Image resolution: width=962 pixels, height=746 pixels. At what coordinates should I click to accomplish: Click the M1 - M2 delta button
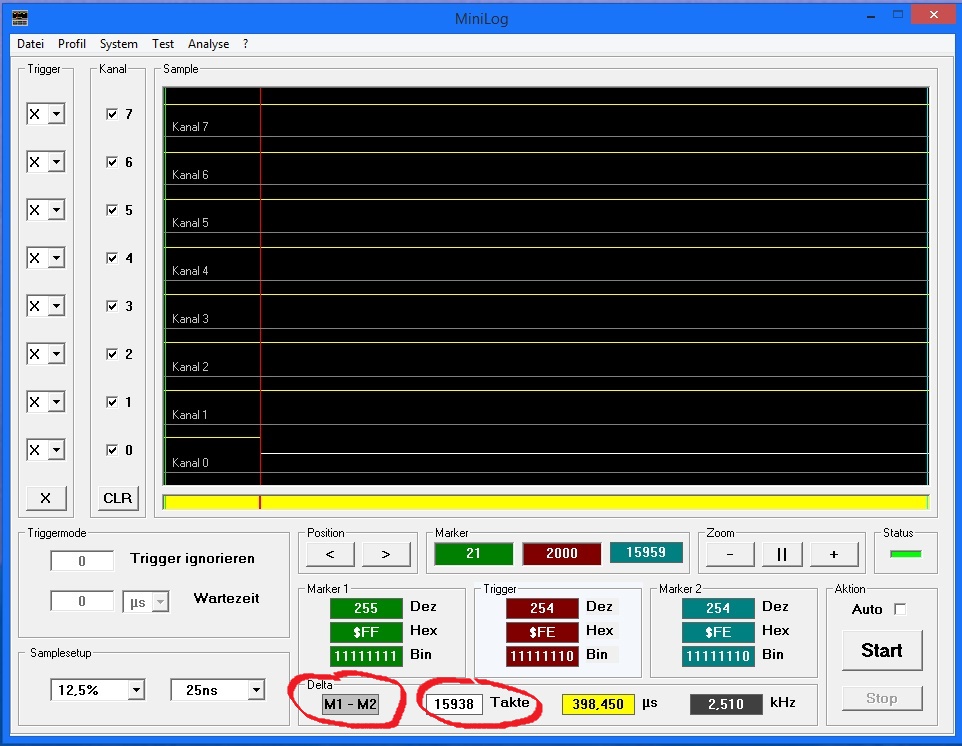(350, 704)
